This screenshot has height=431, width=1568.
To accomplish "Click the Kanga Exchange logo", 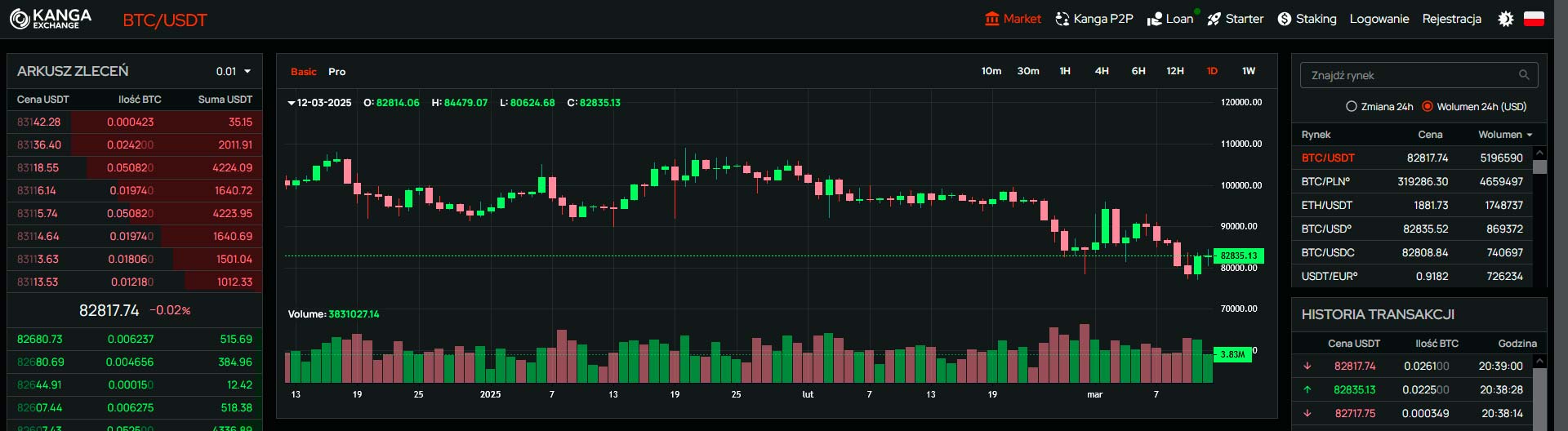I will pos(51,19).
